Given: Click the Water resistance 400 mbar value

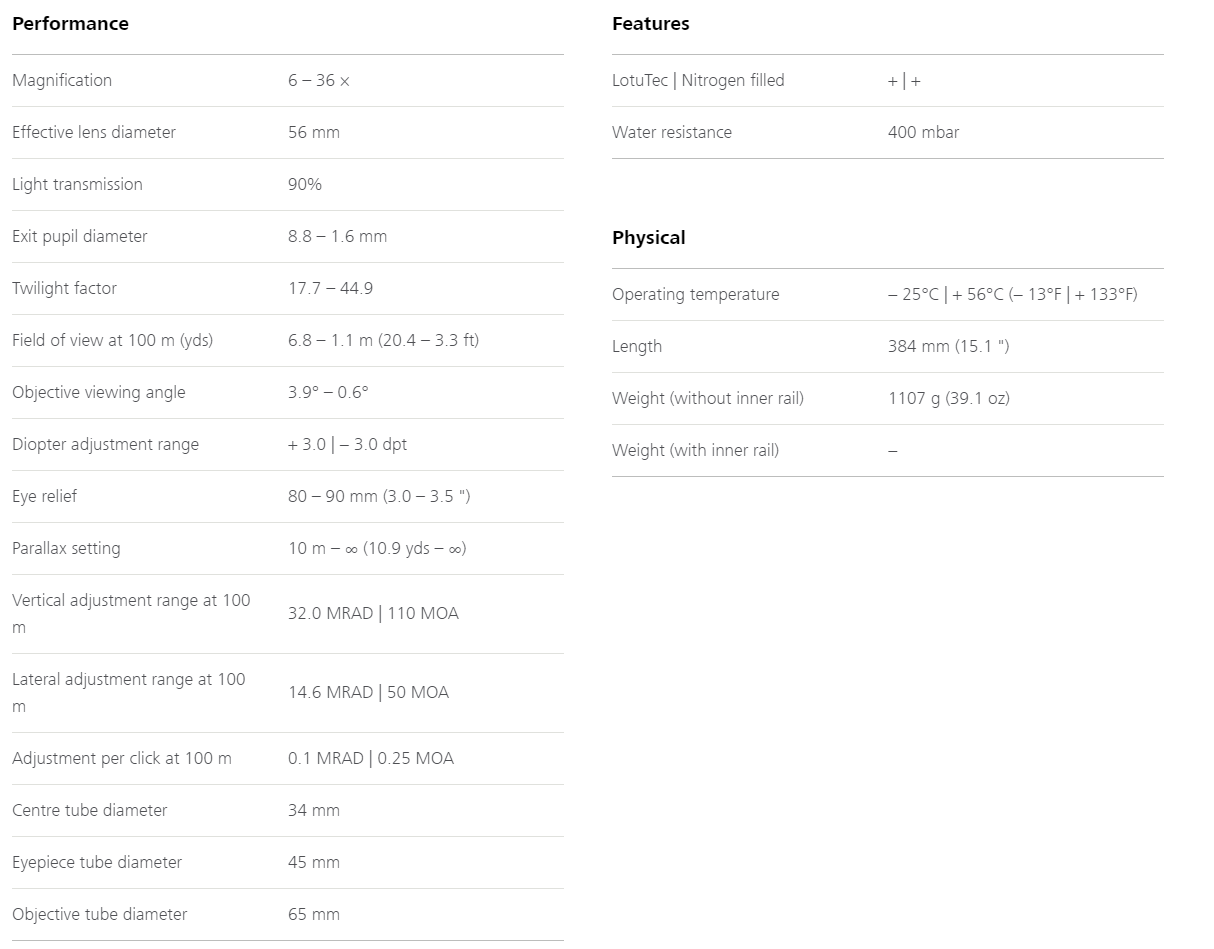Looking at the screenshot, I should pos(923,132).
